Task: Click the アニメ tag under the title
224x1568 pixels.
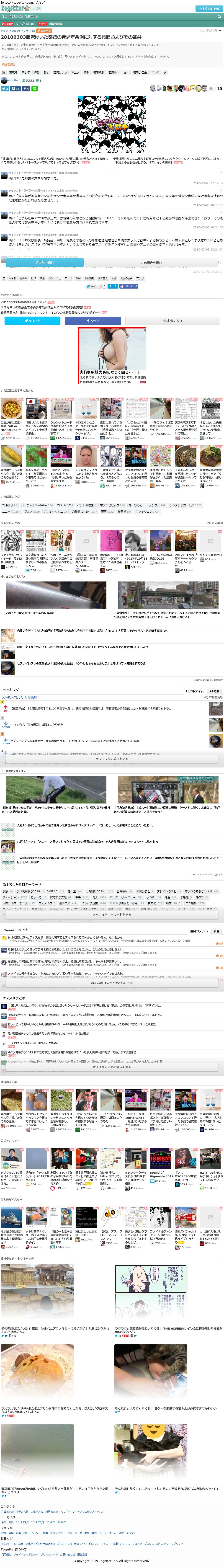Action: click(75, 72)
